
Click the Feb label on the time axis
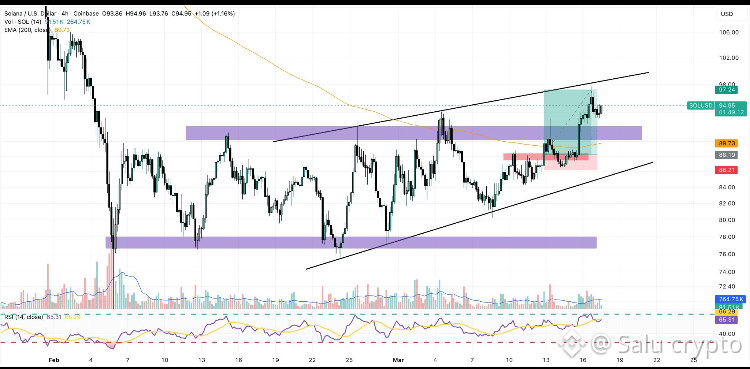(53, 359)
